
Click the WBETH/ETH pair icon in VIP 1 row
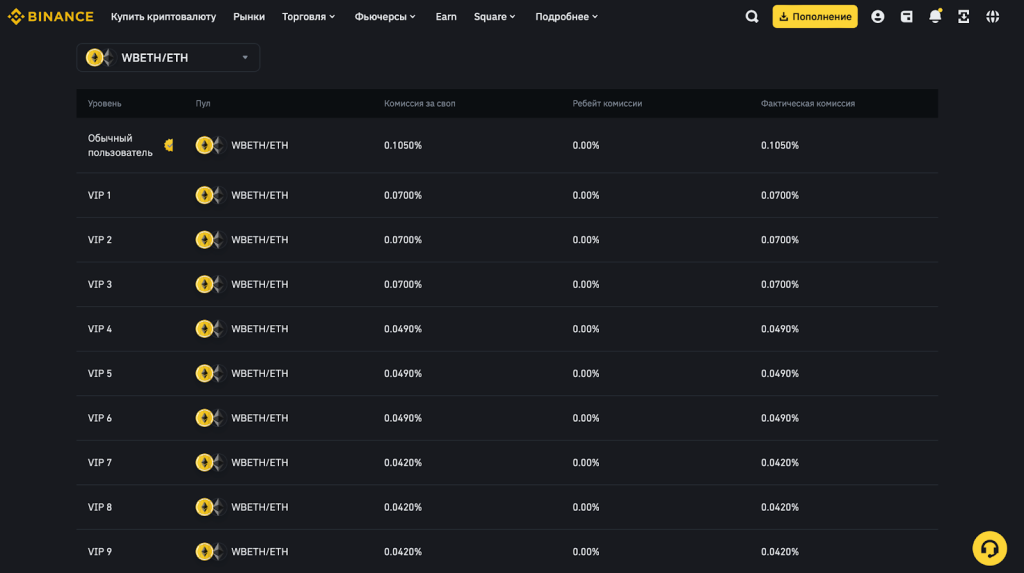208,195
